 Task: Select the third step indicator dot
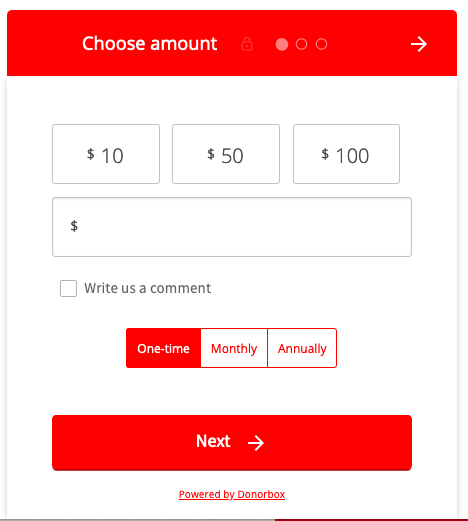tap(321, 44)
